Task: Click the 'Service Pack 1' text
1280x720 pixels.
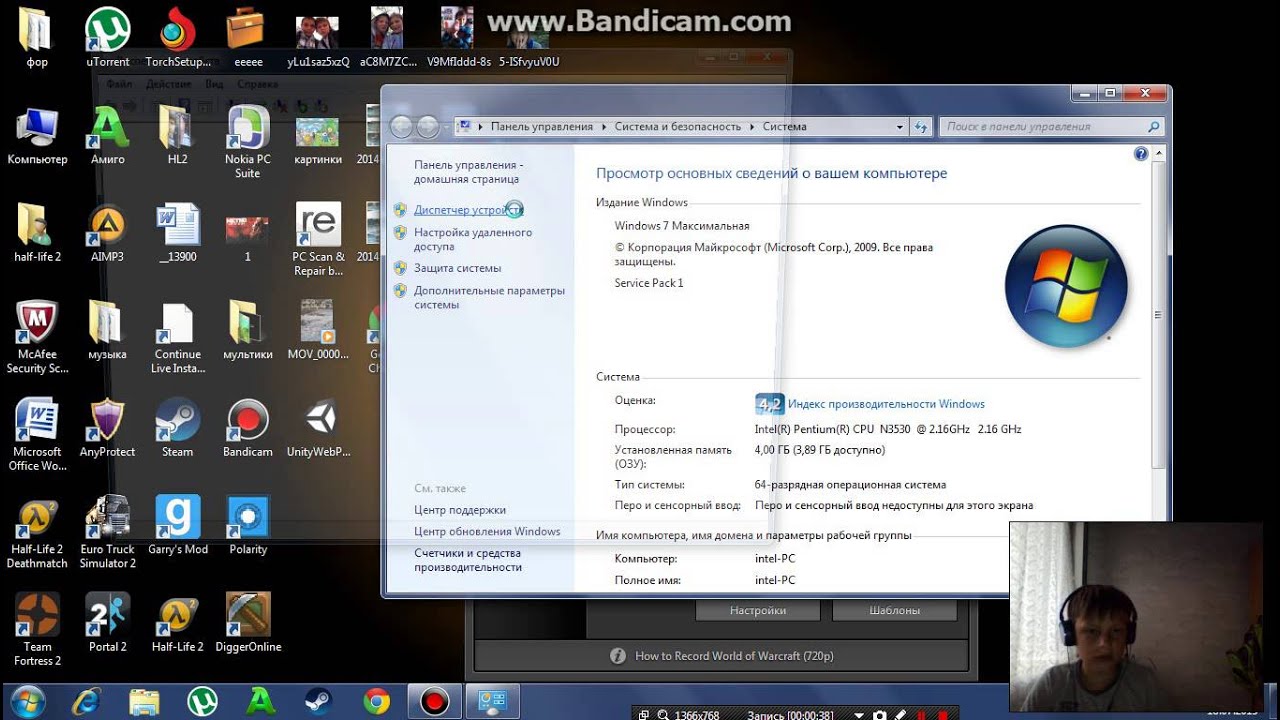Action: click(x=649, y=283)
